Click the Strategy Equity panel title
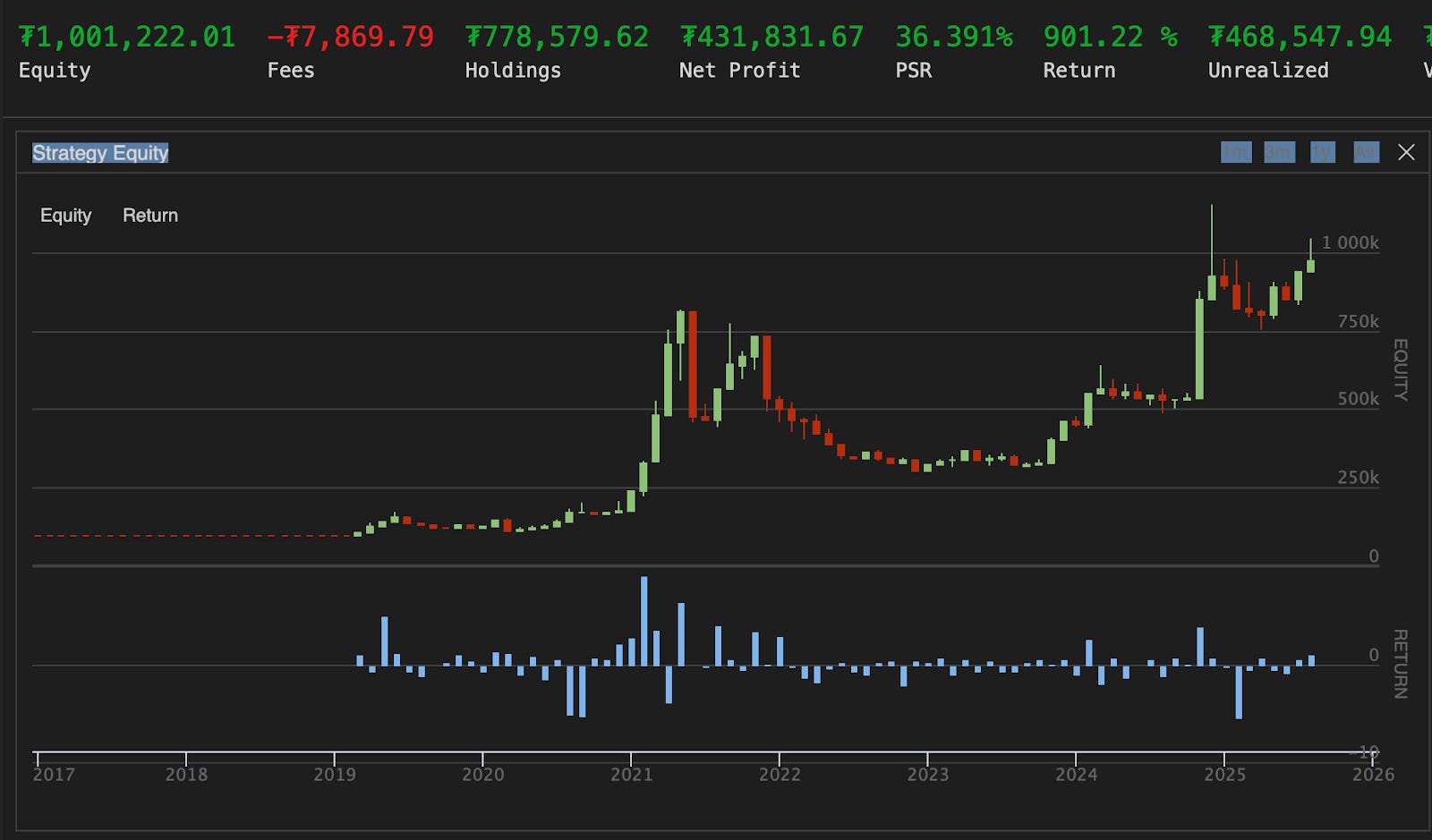The image size is (1432, 840). 100,153
